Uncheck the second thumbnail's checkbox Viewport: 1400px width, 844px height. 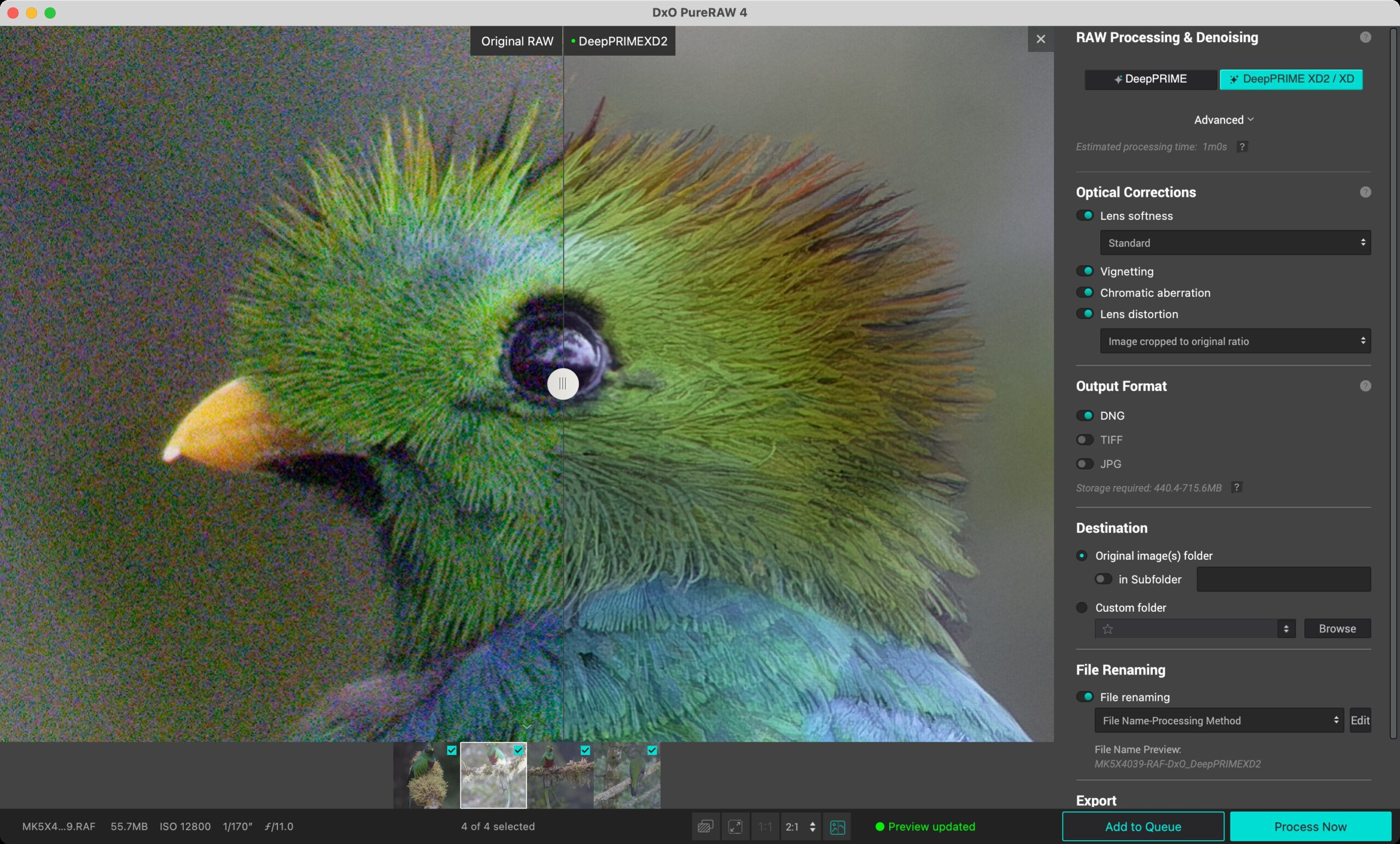coord(518,751)
